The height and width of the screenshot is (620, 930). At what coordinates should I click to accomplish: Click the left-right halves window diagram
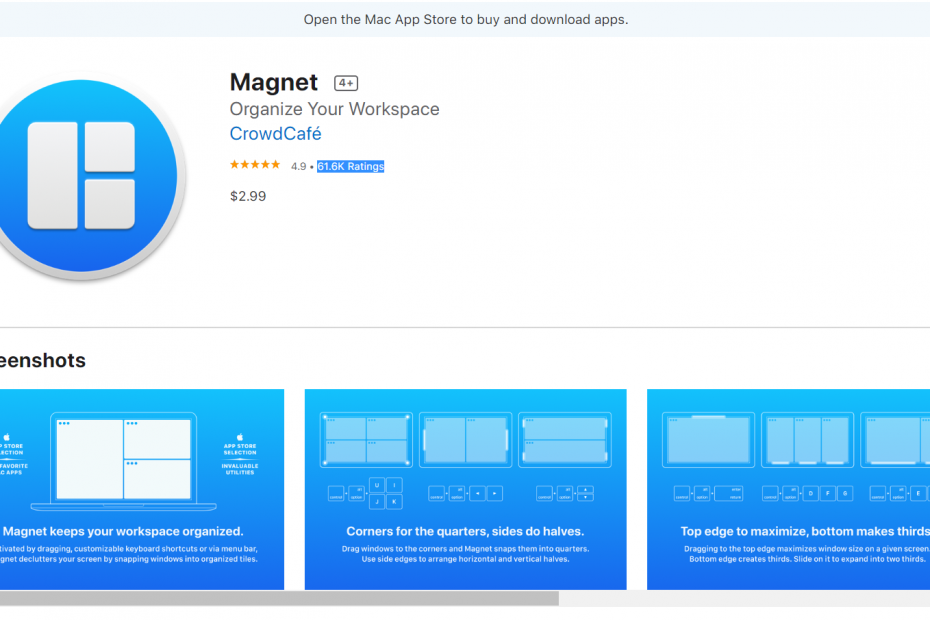click(x=465, y=440)
